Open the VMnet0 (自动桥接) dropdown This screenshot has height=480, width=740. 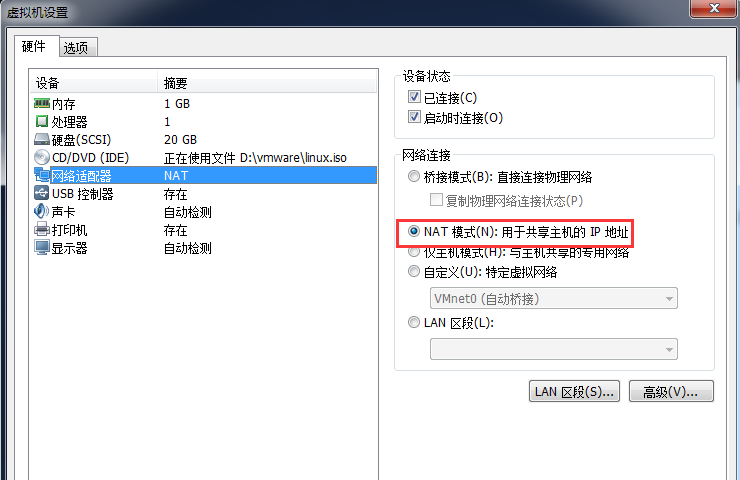pos(554,298)
